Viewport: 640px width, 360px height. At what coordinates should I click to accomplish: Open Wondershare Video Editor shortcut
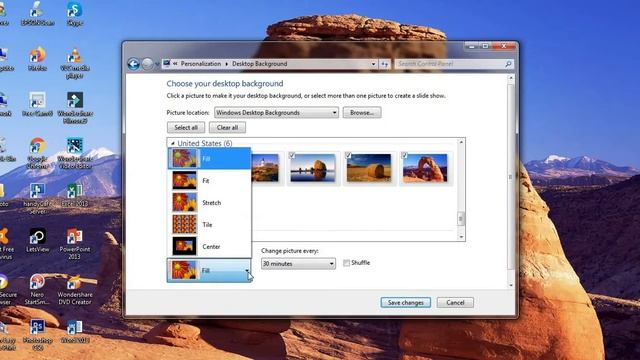[x=75, y=153]
